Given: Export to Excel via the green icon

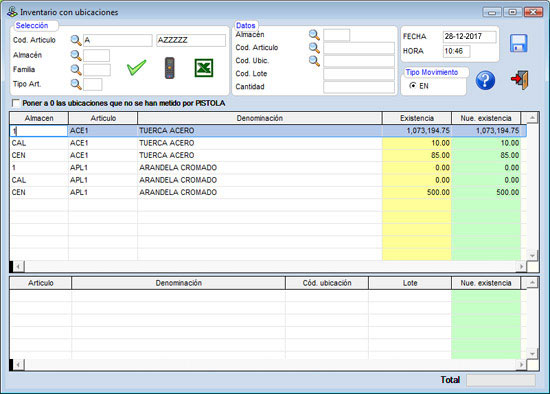Looking at the screenshot, I should pos(204,68).
